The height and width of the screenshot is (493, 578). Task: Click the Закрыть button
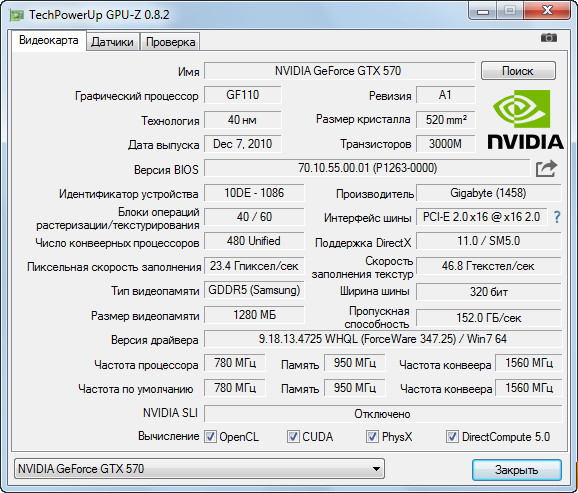click(x=516, y=470)
